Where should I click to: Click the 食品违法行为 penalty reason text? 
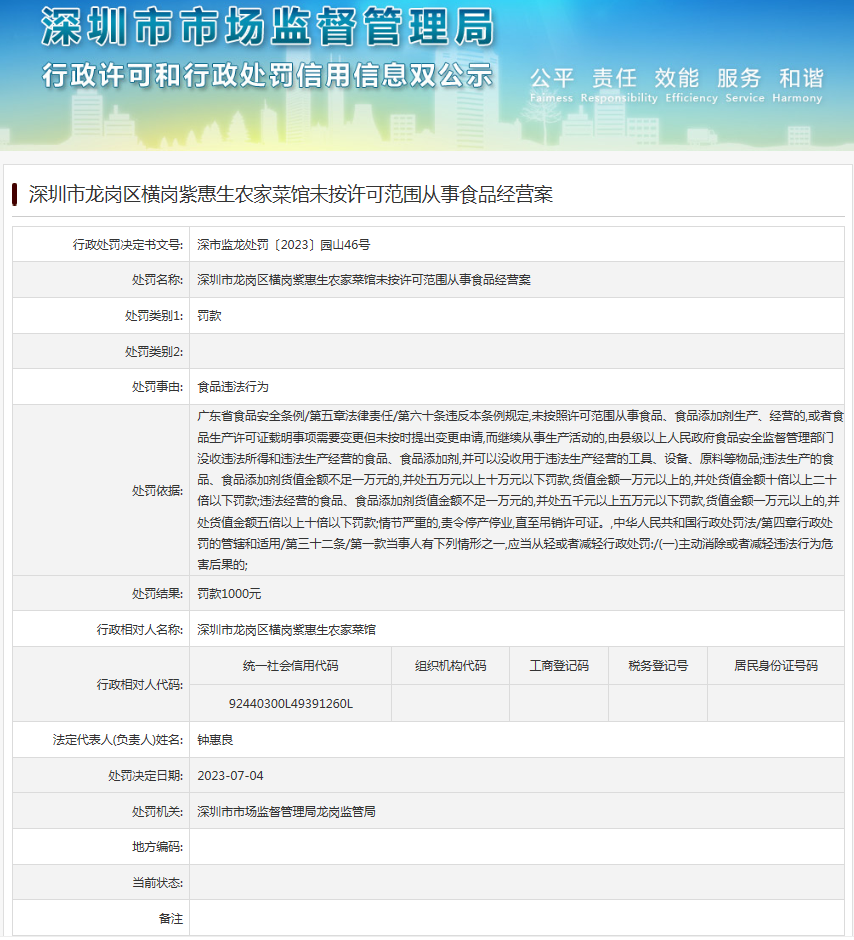(233, 387)
